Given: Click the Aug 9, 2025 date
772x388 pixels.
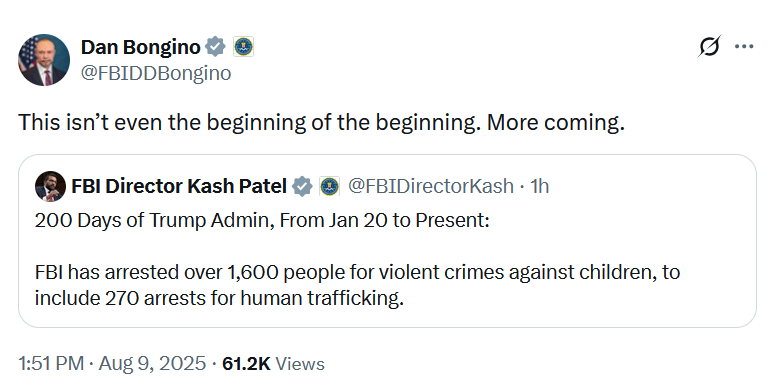Looking at the screenshot, I should pyautogui.click(x=152, y=364).
